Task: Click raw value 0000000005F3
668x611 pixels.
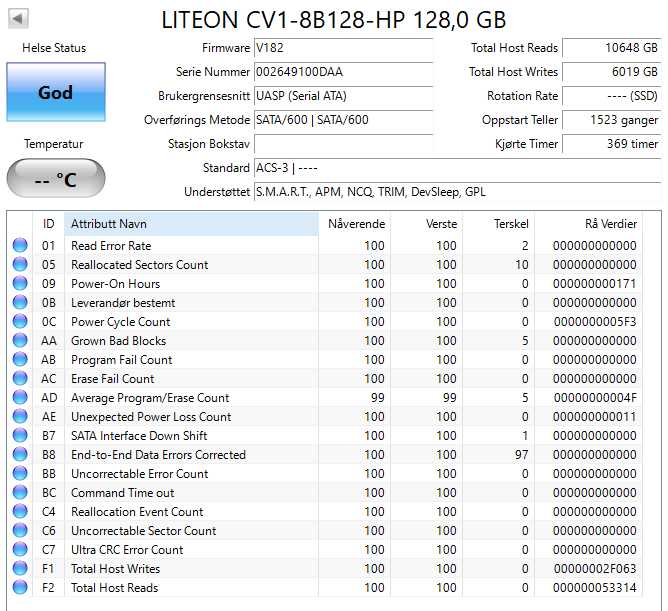Action: pyautogui.click(x=595, y=322)
